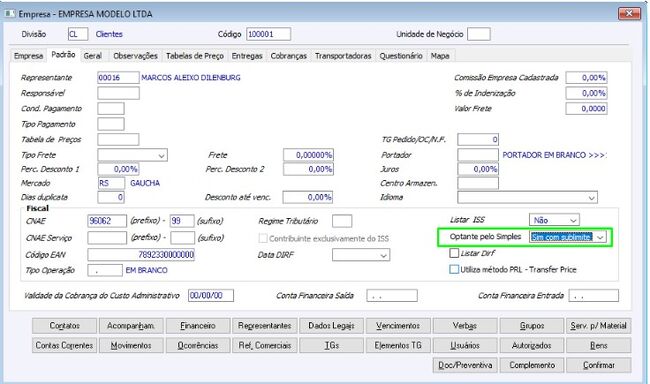This screenshot has height=384, width=650.
Task: Open the Ocorrências button
Action: pos(198,345)
